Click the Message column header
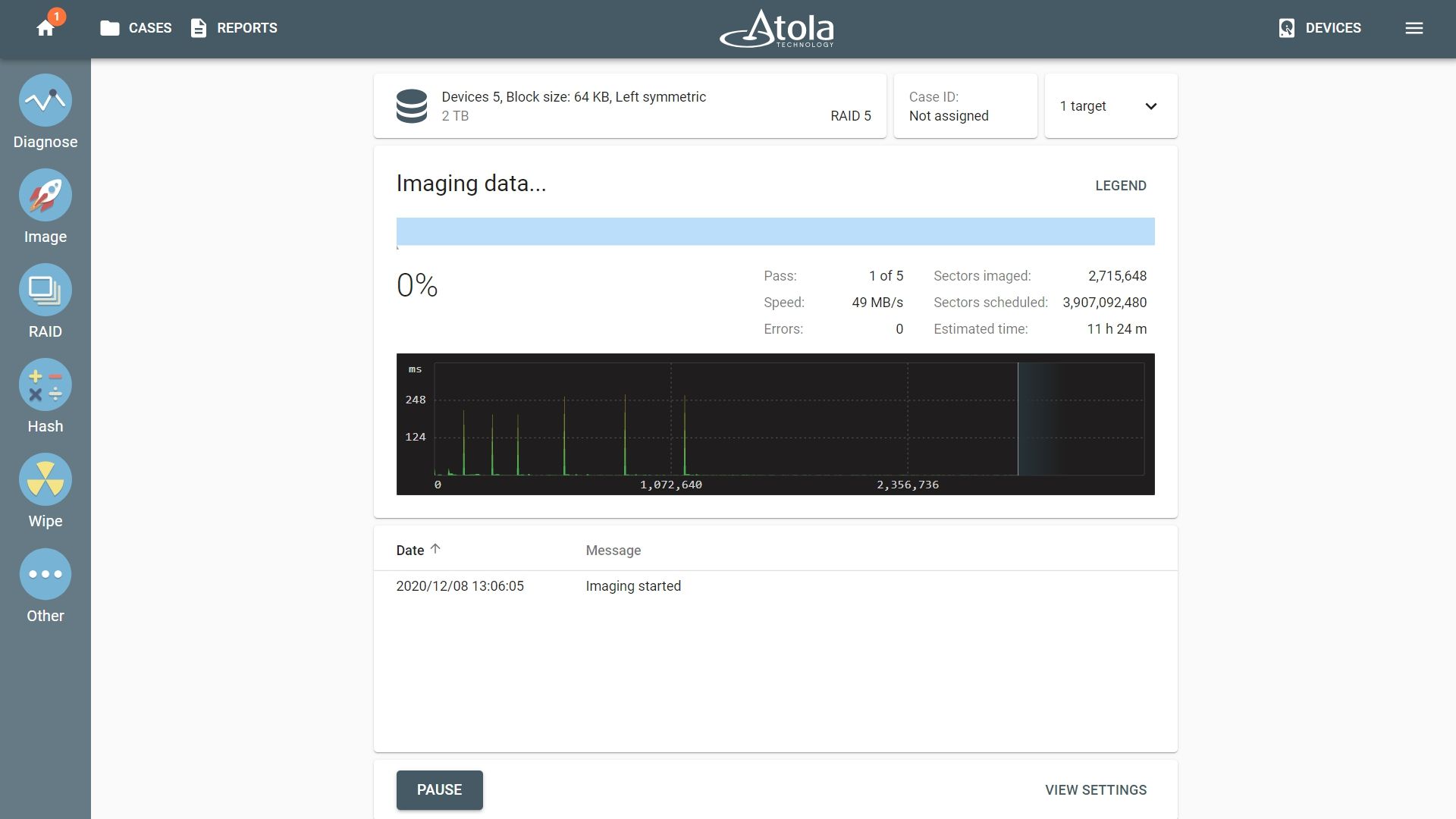Image resolution: width=1456 pixels, height=819 pixels. click(613, 551)
